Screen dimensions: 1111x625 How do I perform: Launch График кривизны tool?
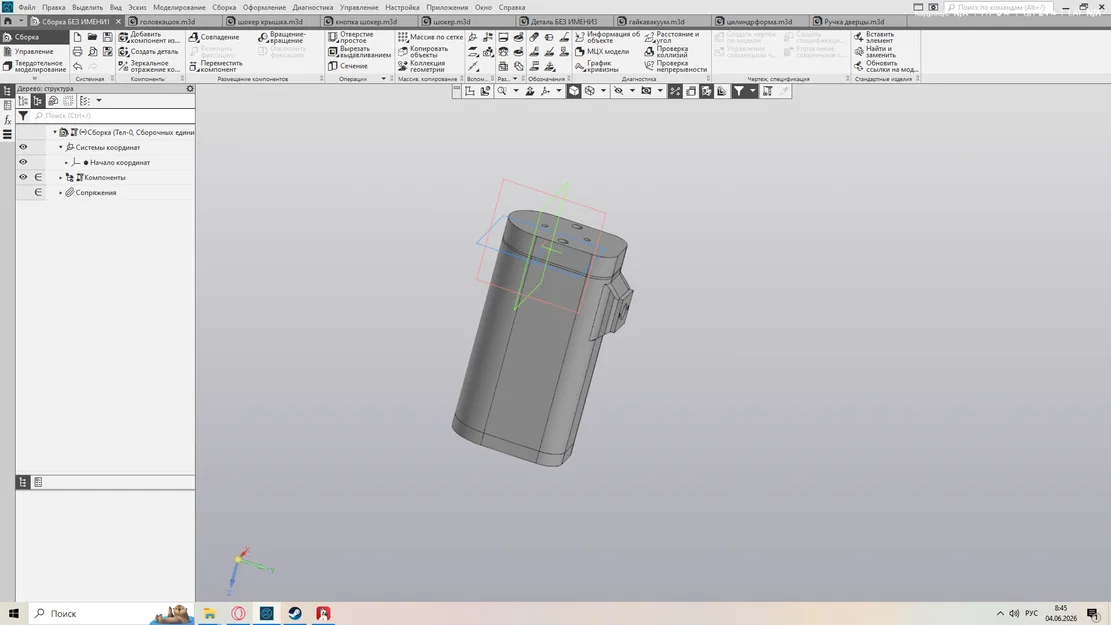click(x=597, y=66)
